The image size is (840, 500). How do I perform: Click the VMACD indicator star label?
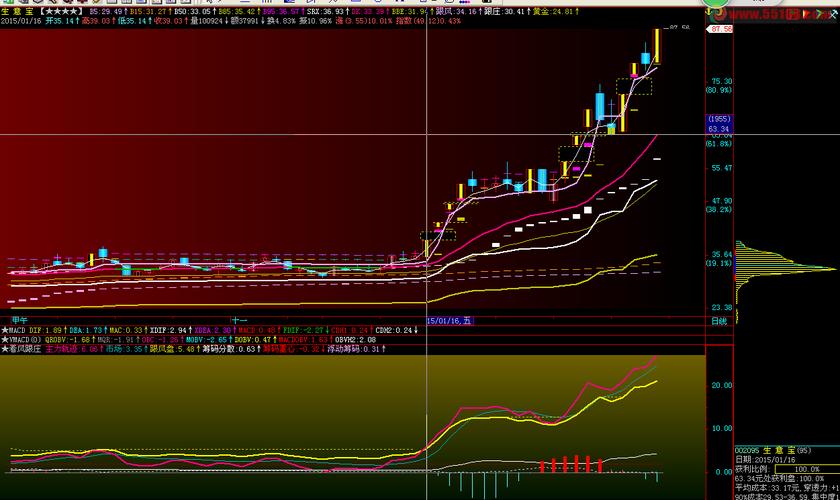pos(20,339)
